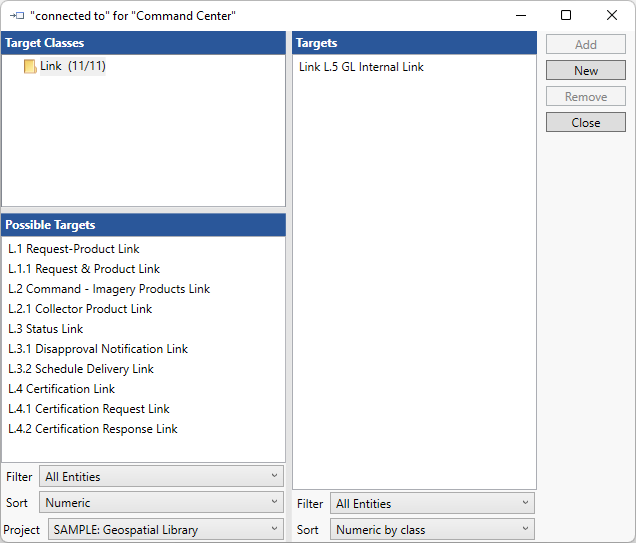Select L.3 Status Link item
This screenshot has height=543, width=636.
coord(46,329)
